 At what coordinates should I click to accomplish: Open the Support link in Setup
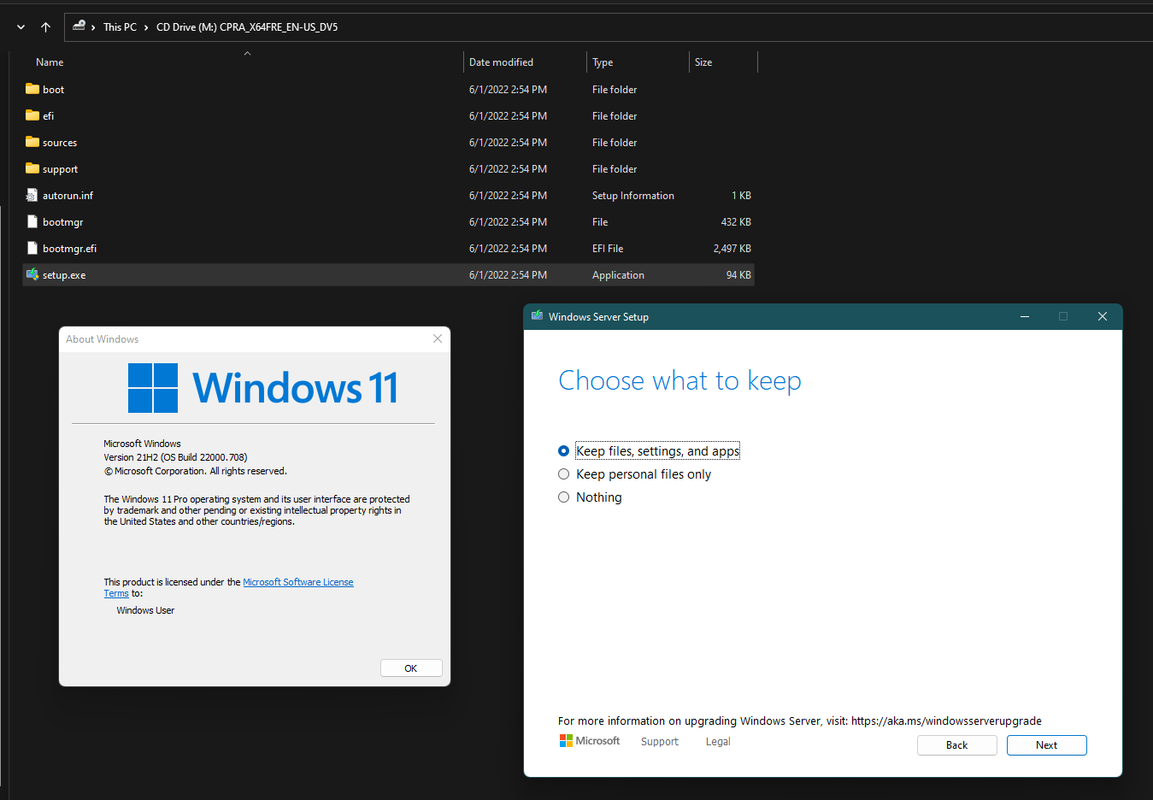(x=660, y=741)
